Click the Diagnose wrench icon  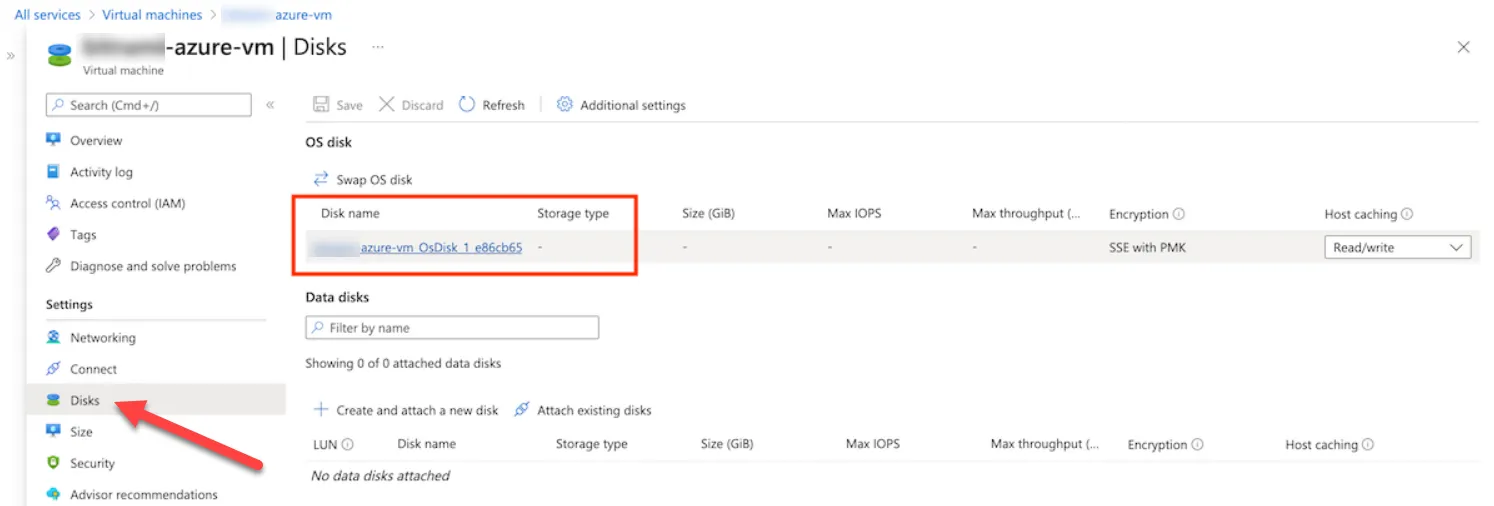(54, 266)
